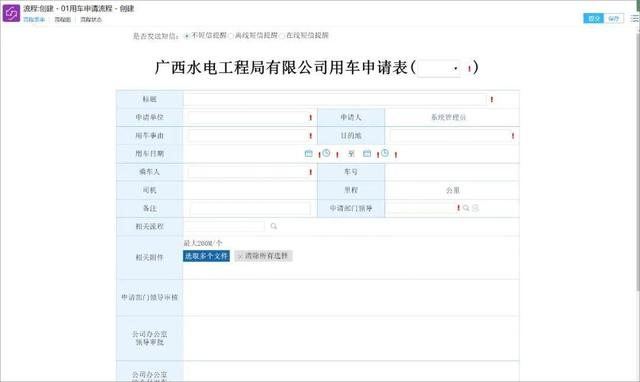The height and width of the screenshot is (382, 640).
Task: Click search icon beside 相关流程 field
Action: coord(273,226)
